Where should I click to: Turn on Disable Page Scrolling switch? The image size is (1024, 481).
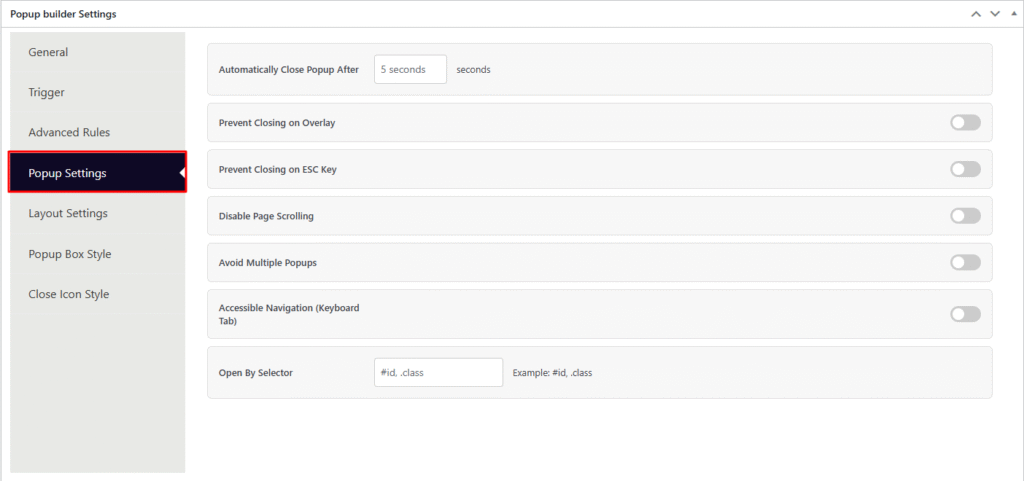pyautogui.click(x=965, y=215)
